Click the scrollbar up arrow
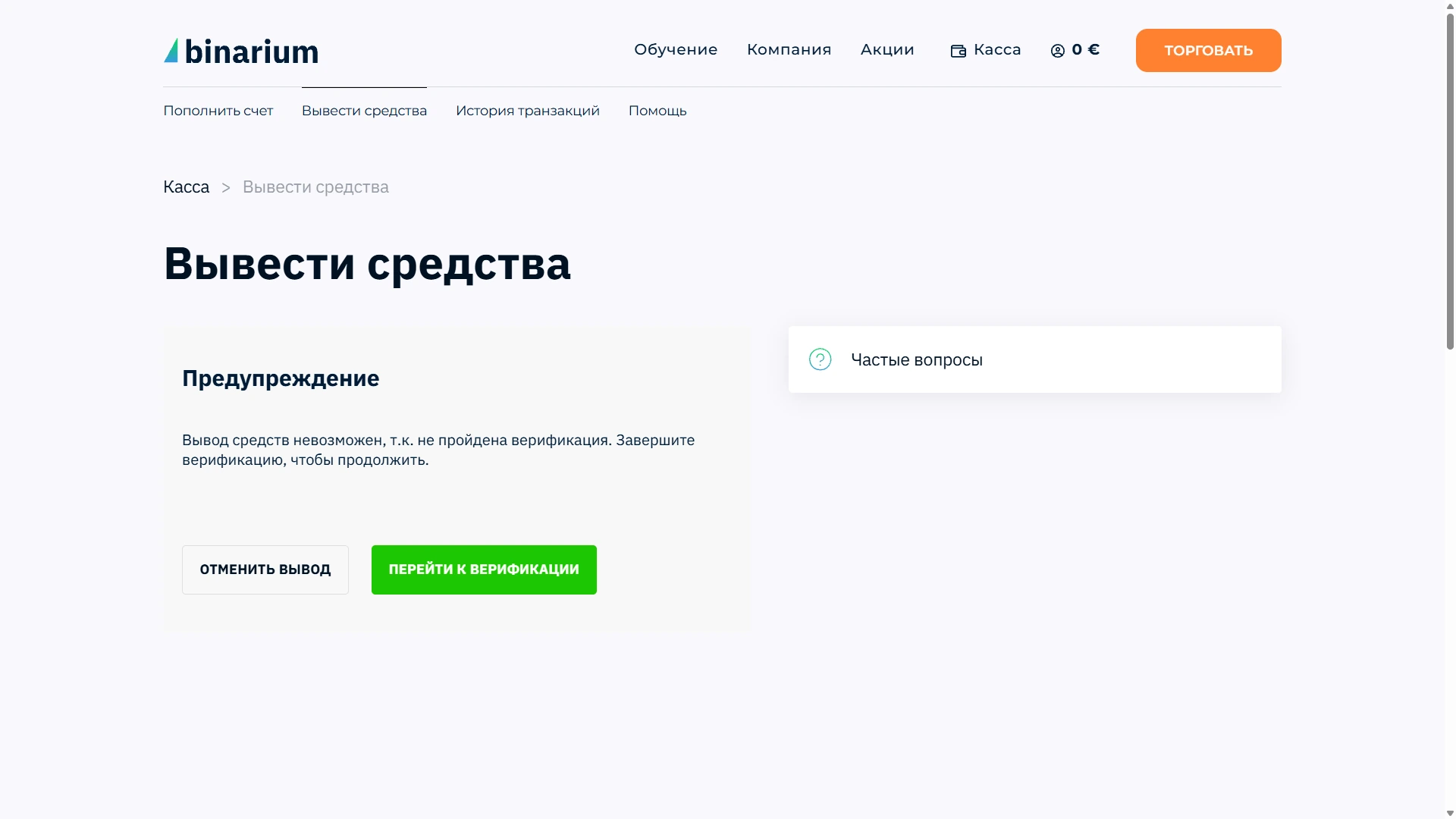Screen dimensions: 1456x819 tap(1450, 5)
